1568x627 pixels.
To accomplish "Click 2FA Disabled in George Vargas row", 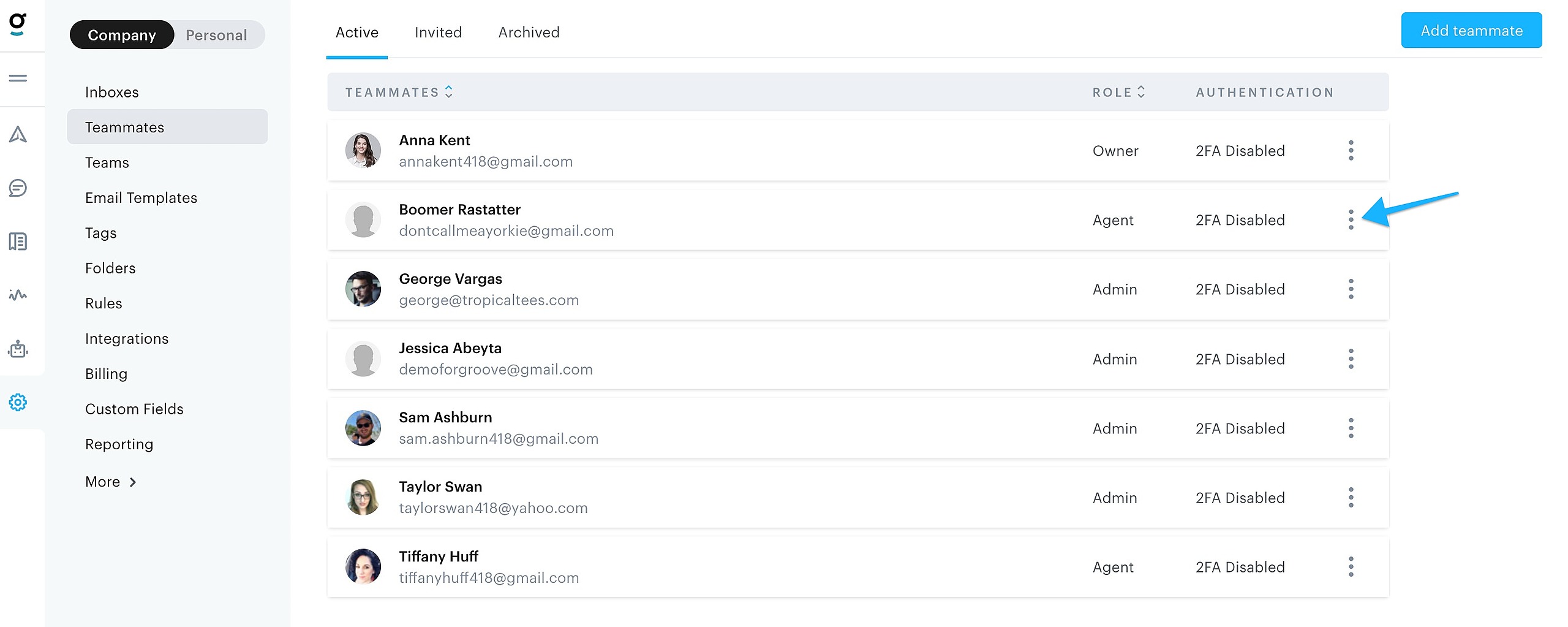I will pos(1240,289).
